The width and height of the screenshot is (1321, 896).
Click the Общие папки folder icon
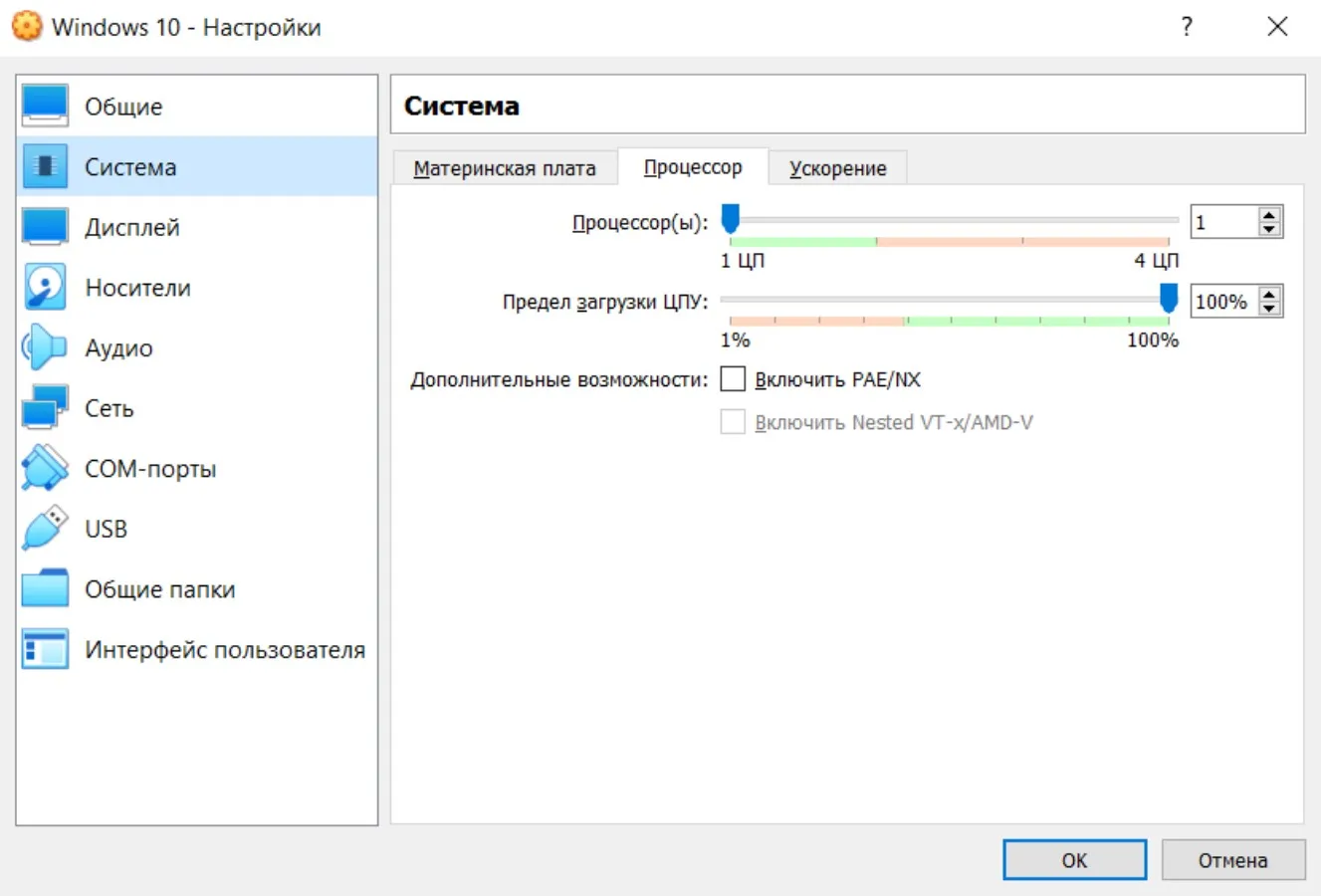point(45,589)
